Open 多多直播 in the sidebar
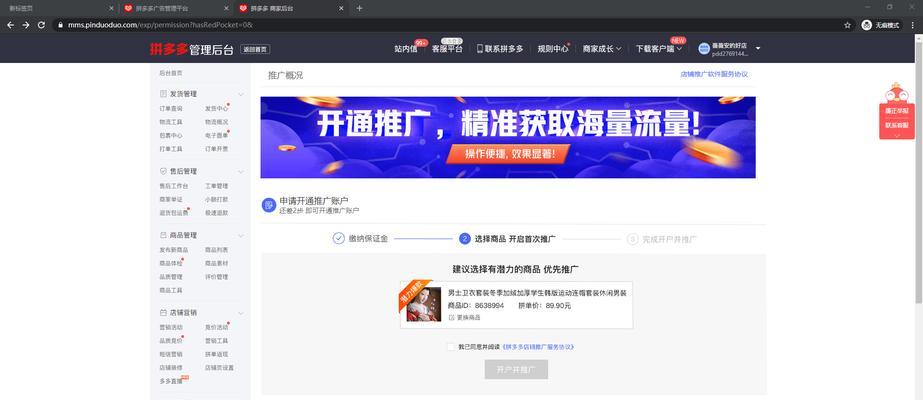 pyautogui.click(x=171, y=381)
